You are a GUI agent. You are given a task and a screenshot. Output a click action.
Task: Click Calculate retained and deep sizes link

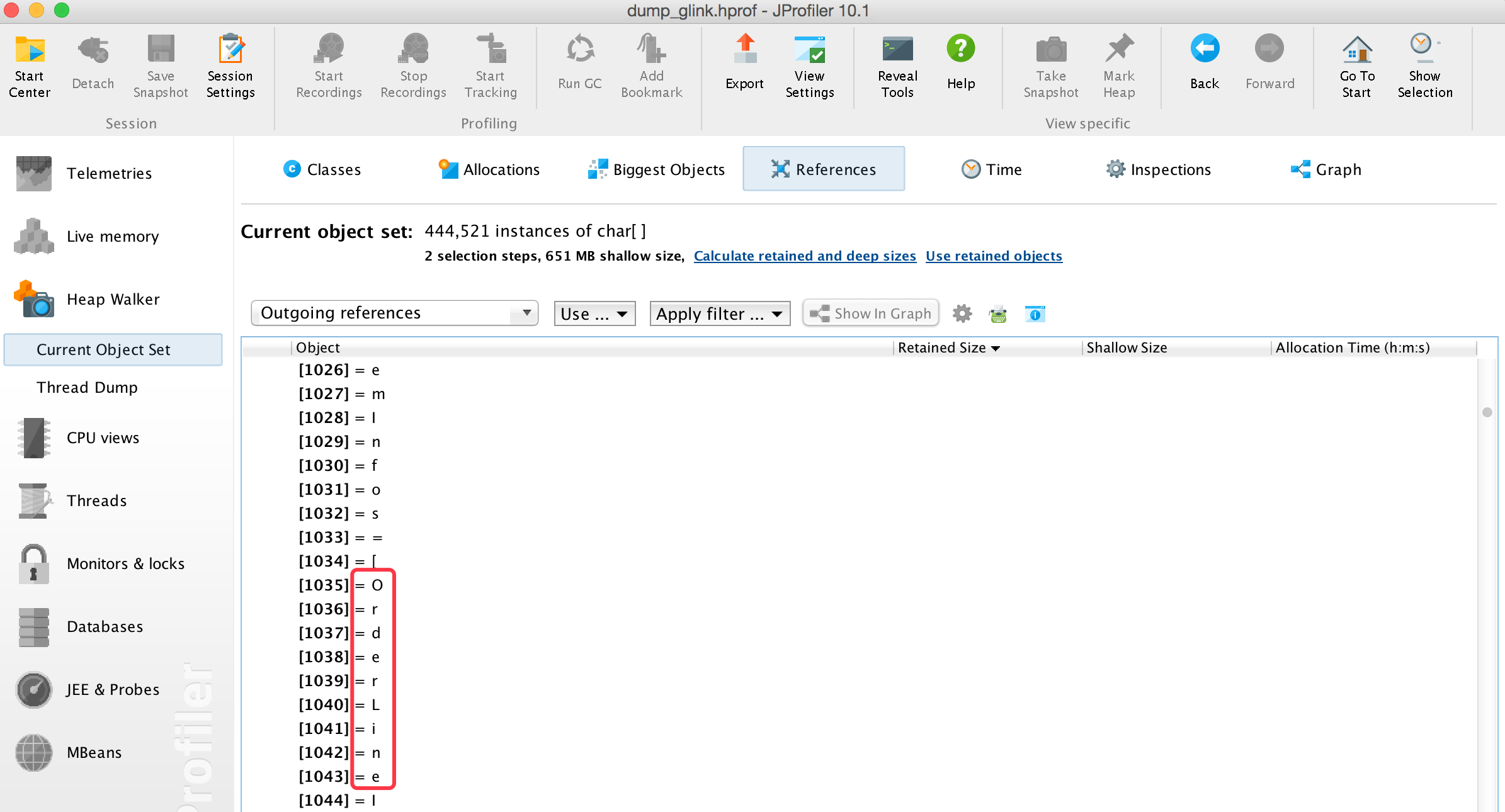(x=804, y=256)
